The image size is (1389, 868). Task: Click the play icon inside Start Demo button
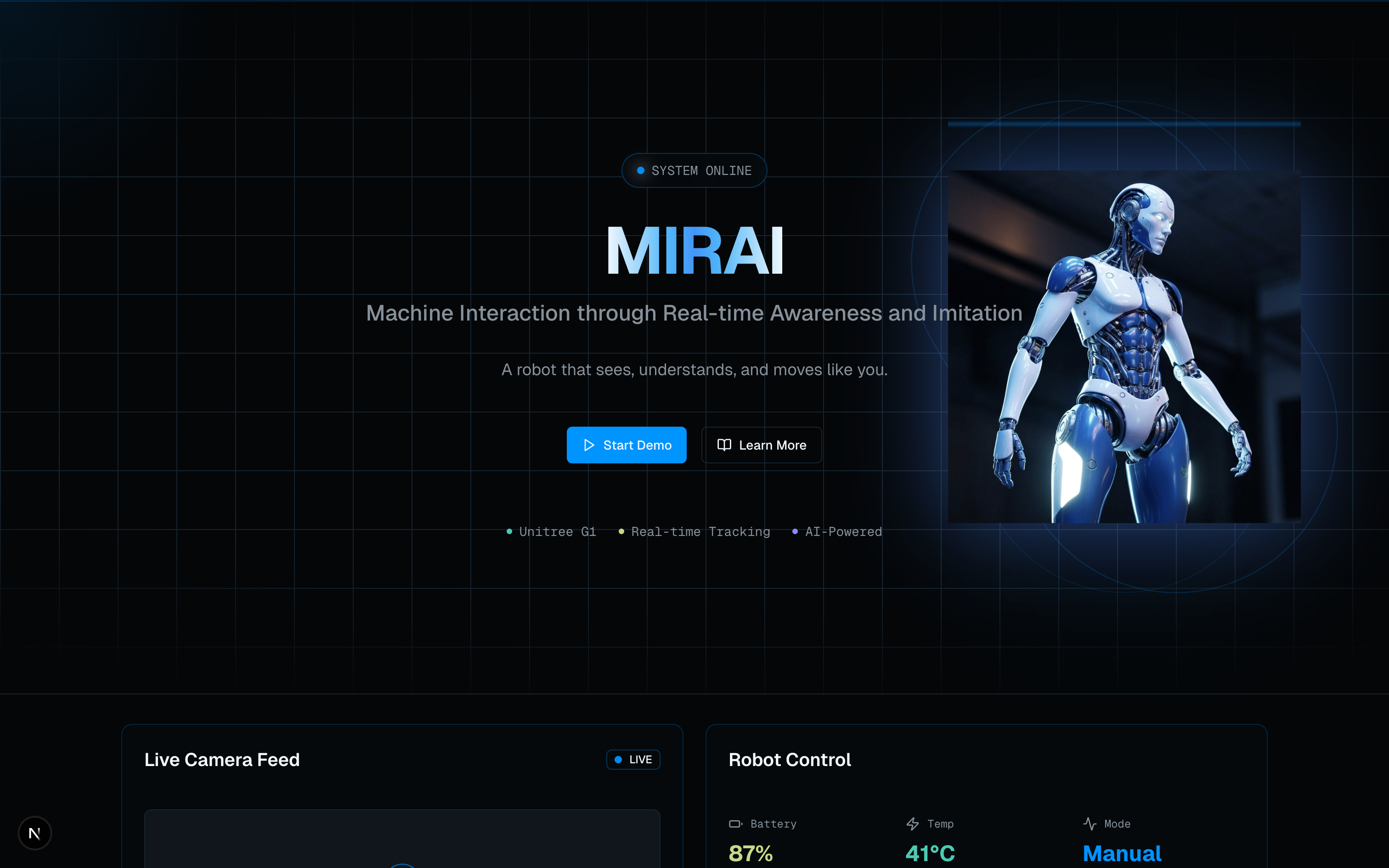588,445
